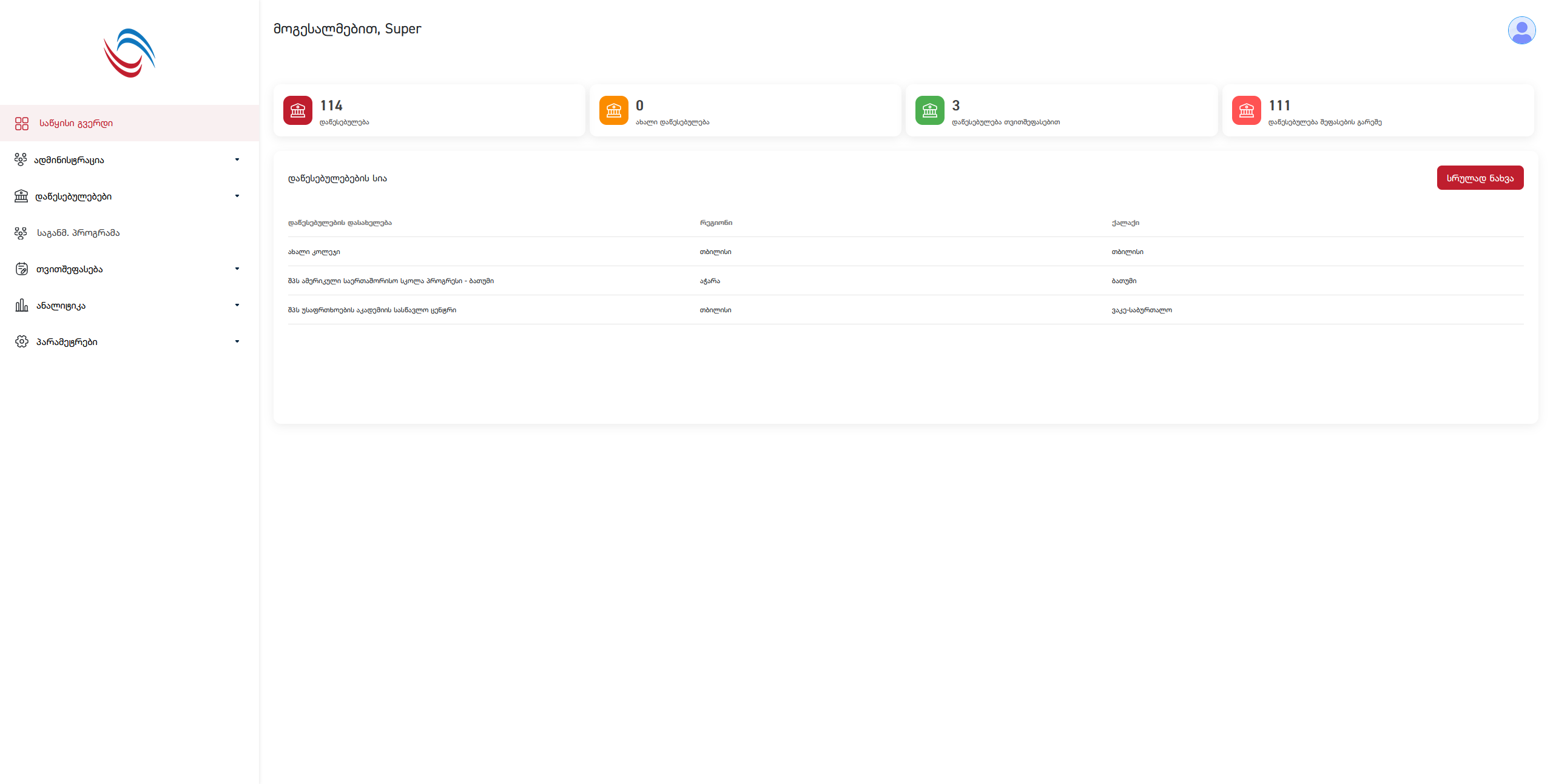Click the red 114 institutions icon
This screenshot has height=784, width=1553.
[x=298, y=110]
